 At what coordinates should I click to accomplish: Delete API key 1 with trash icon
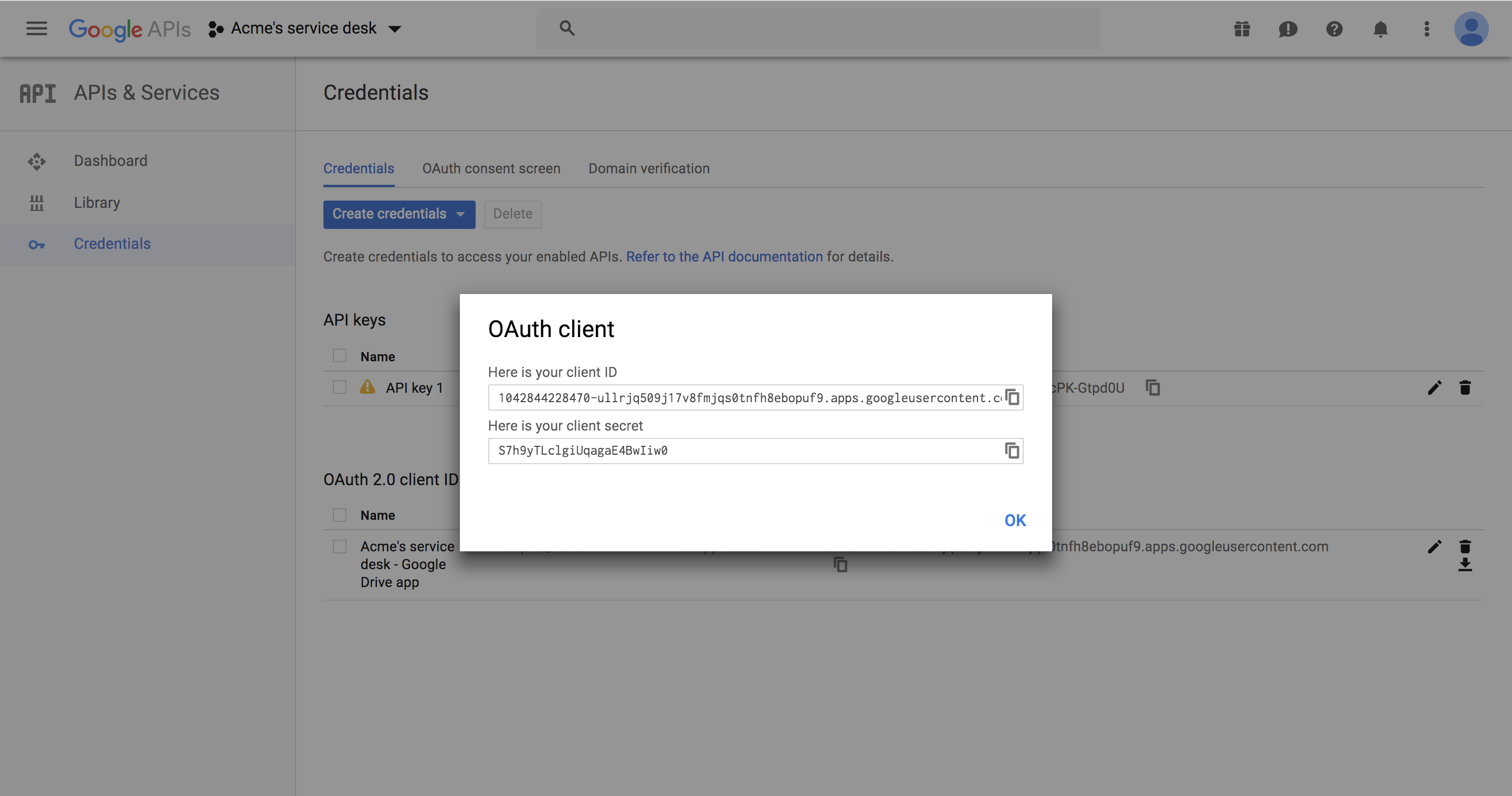pyautogui.click(x=1465, y=387)
